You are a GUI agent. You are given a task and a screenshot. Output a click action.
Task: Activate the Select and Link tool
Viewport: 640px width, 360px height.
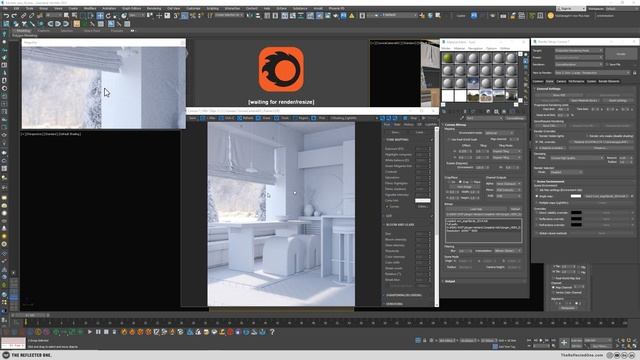(24, 16)
